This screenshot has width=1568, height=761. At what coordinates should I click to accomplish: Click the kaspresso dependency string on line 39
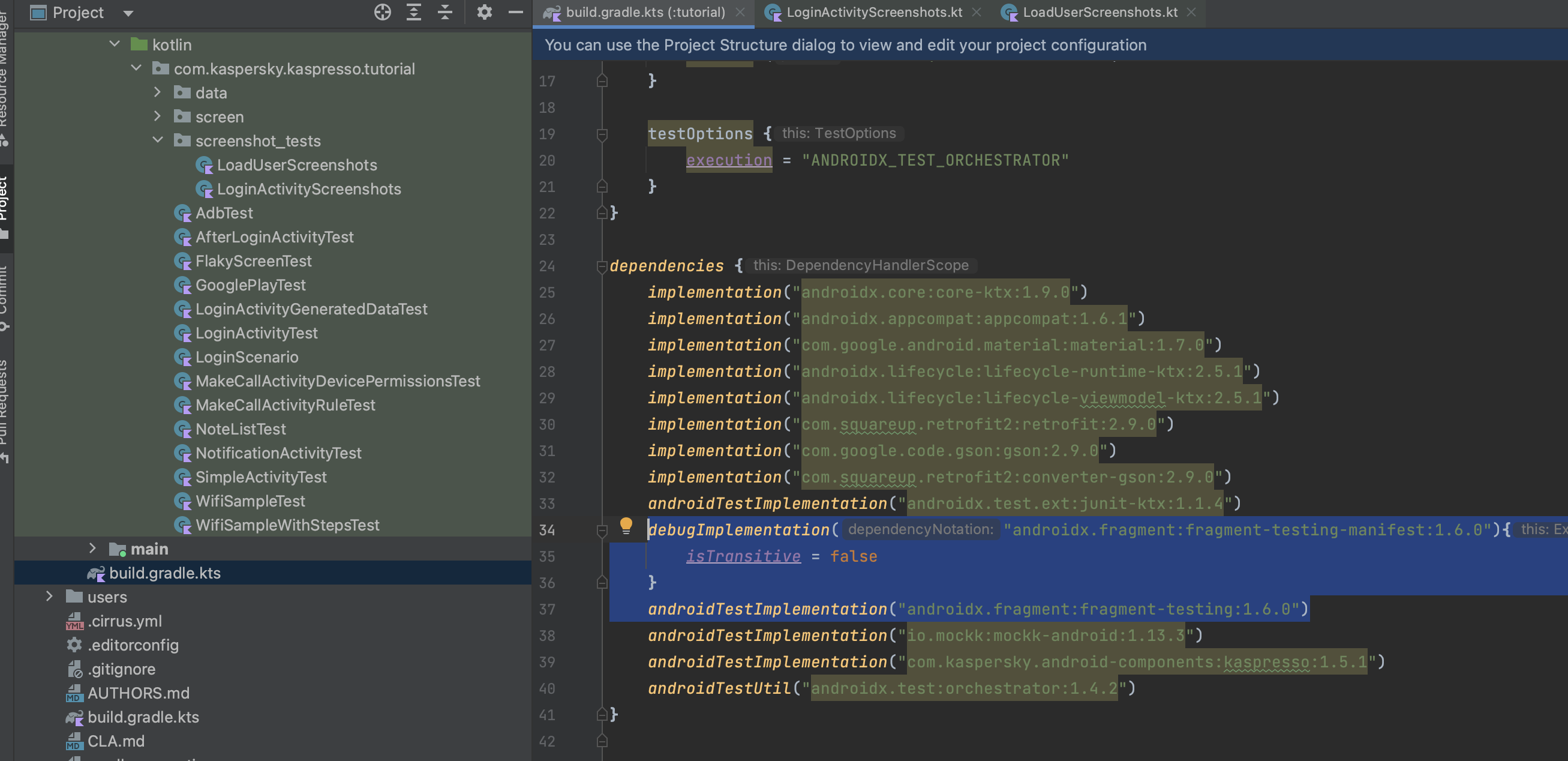pyautogui.click(x=1137, y=663)
